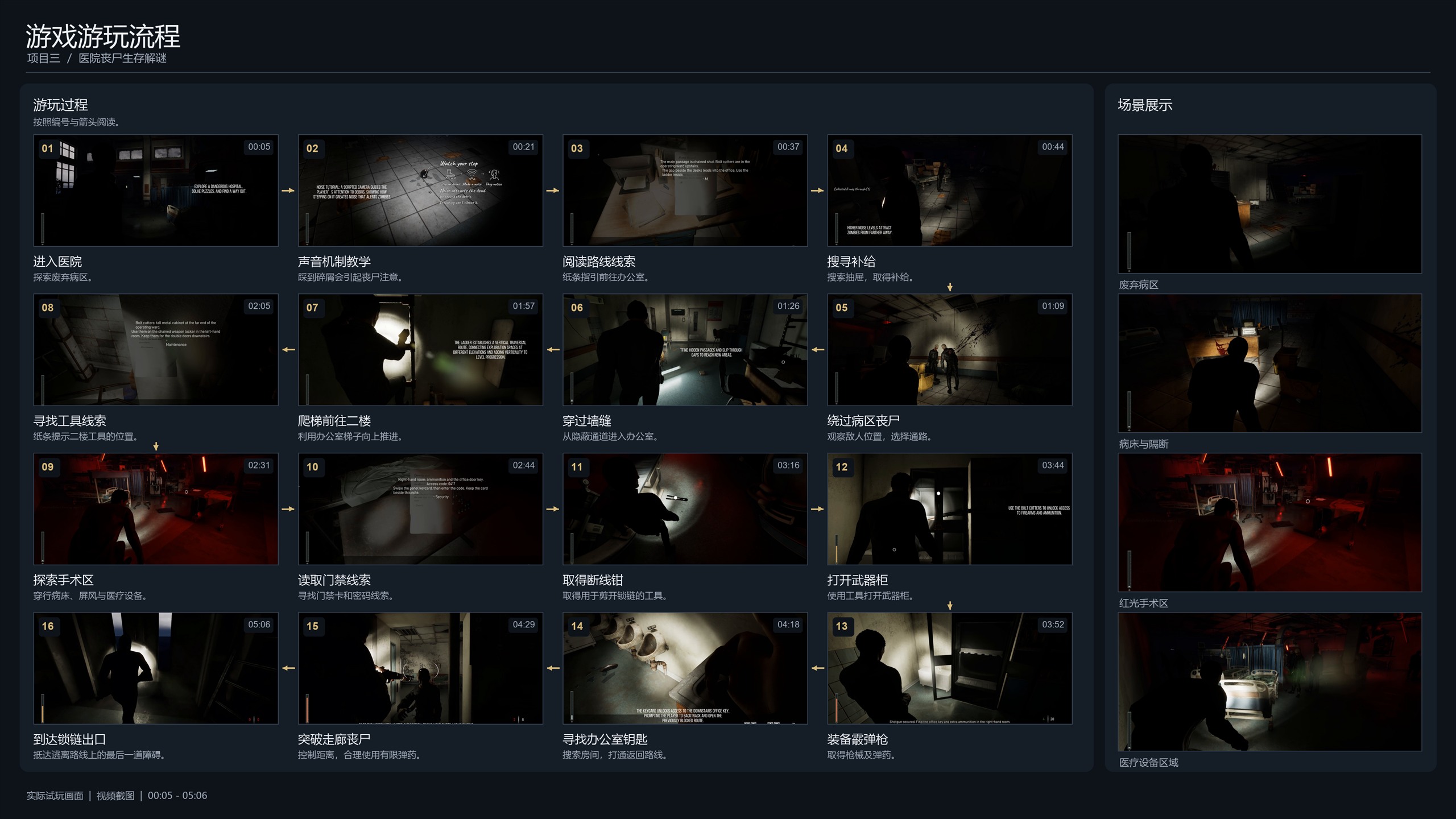Click the 03:16 timestamp badge
The image size is (1456, 819).
point(788,465)
